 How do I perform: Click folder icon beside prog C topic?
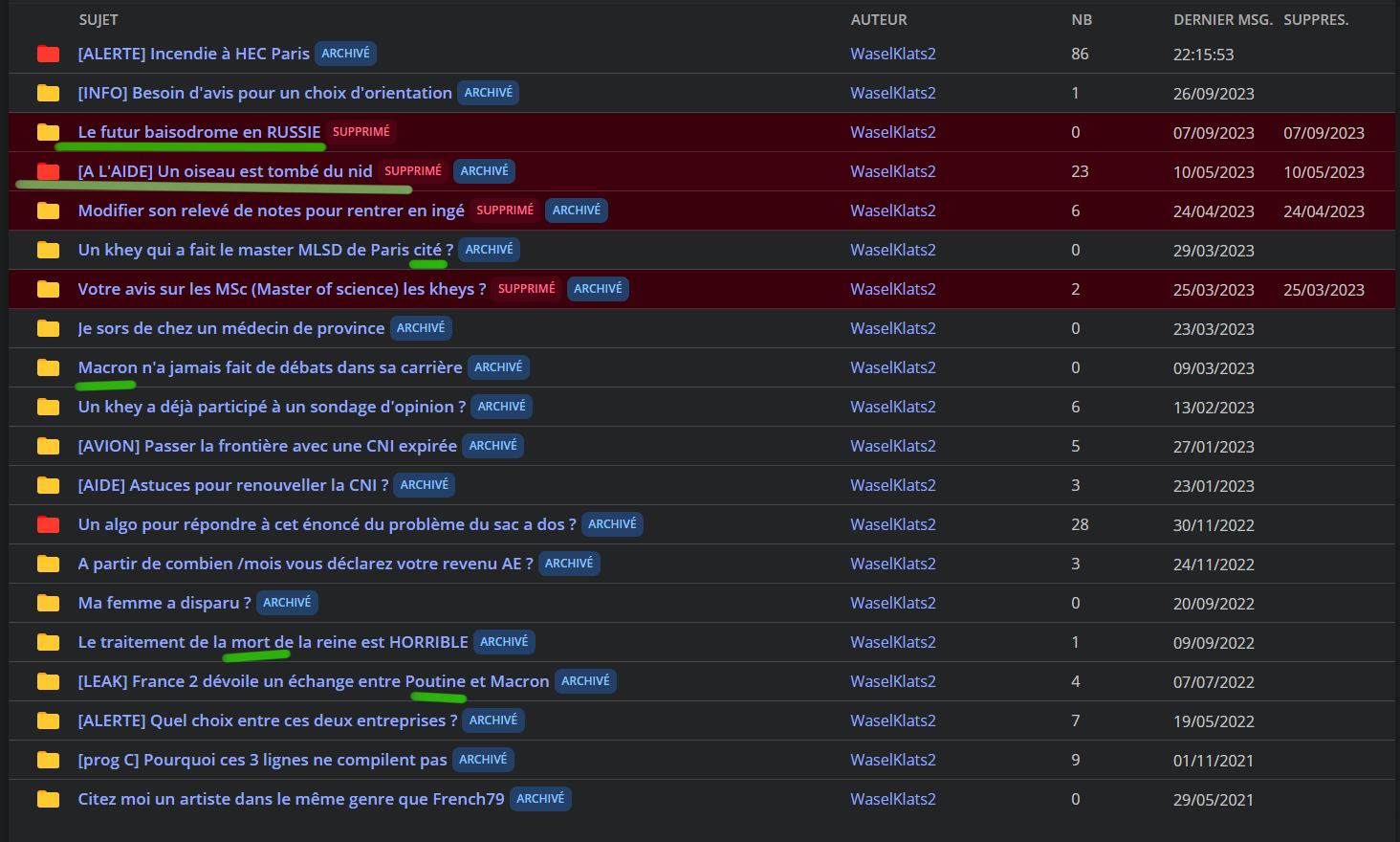[48, 761]
